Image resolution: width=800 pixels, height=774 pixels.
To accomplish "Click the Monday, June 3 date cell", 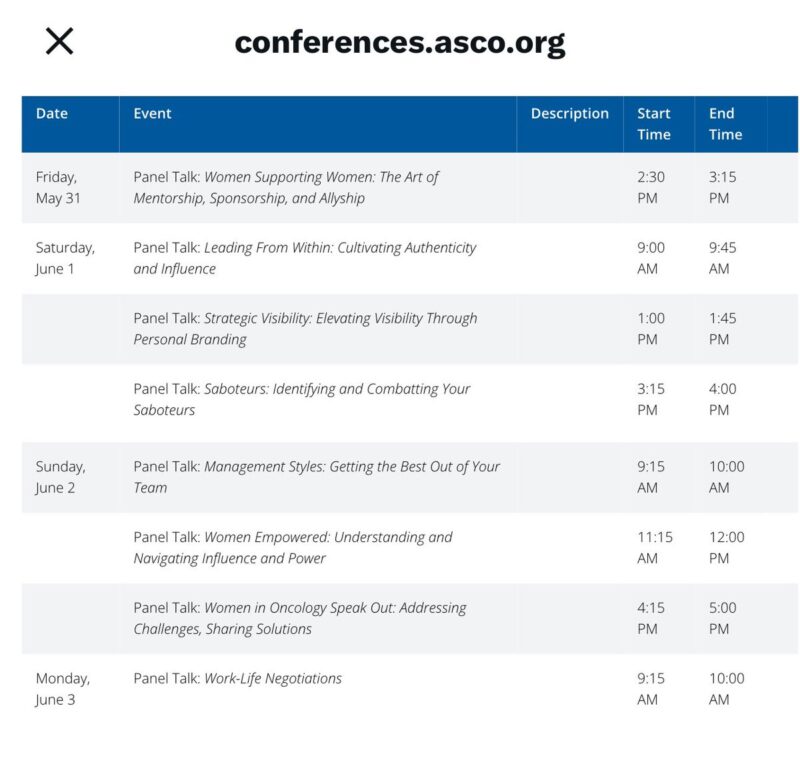I will click(x=63, y=689).
